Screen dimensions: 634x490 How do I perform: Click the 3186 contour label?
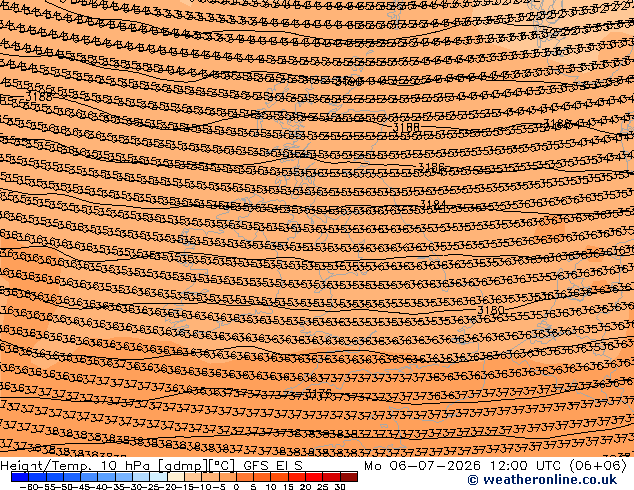(x=431, y=167)
